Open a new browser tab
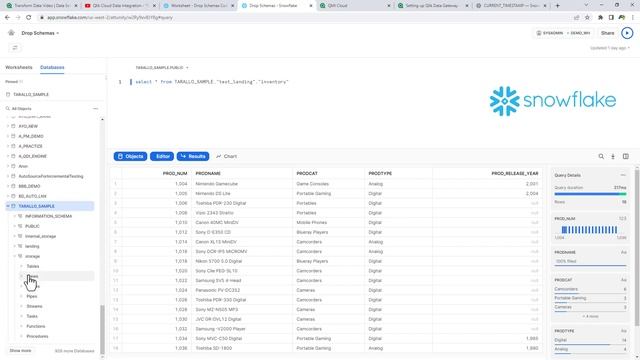Image resolution: width=640 pixels, height=360 pixels. click(558, 6)
